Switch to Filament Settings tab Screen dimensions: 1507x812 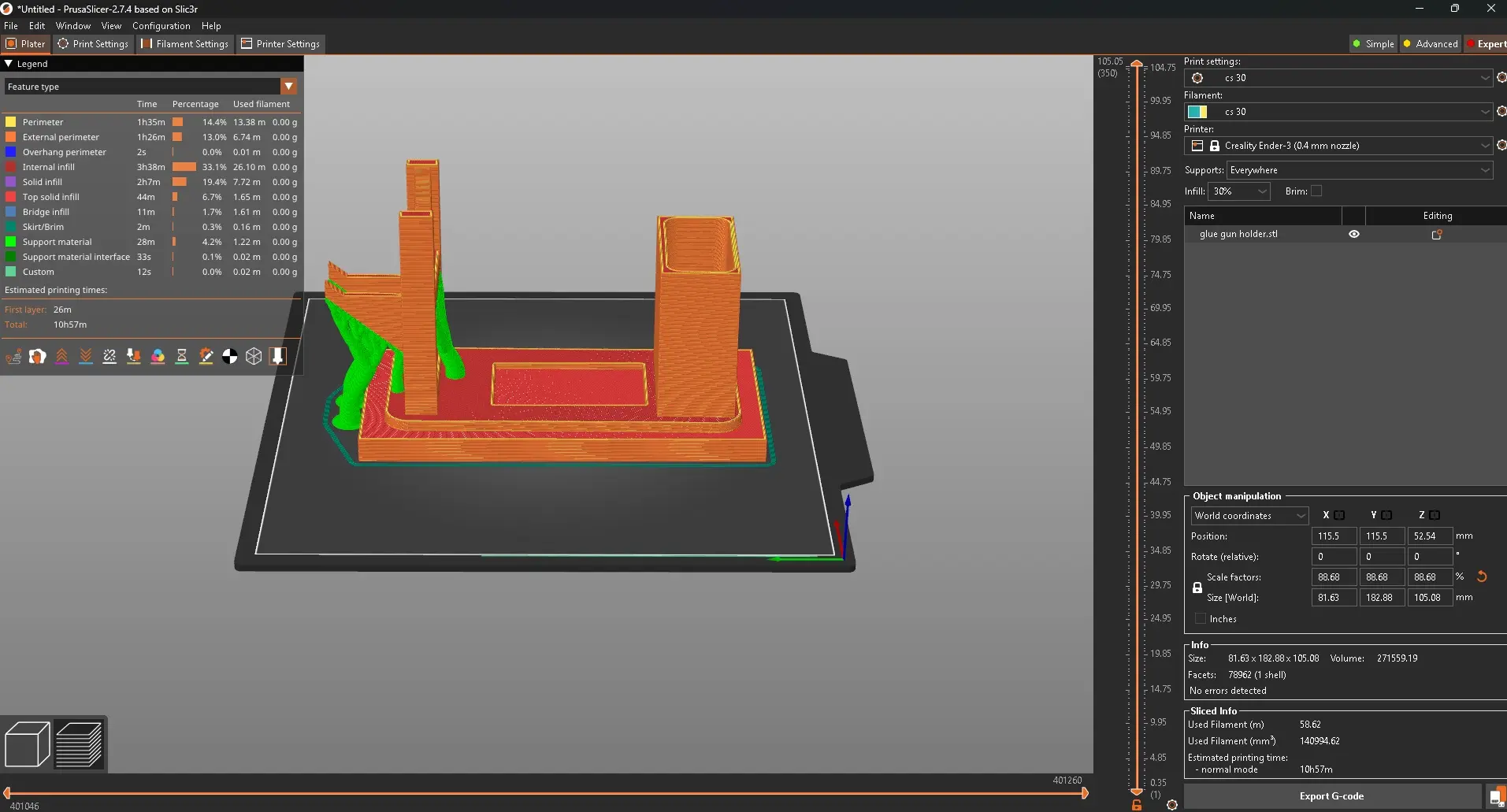point(185,44)
